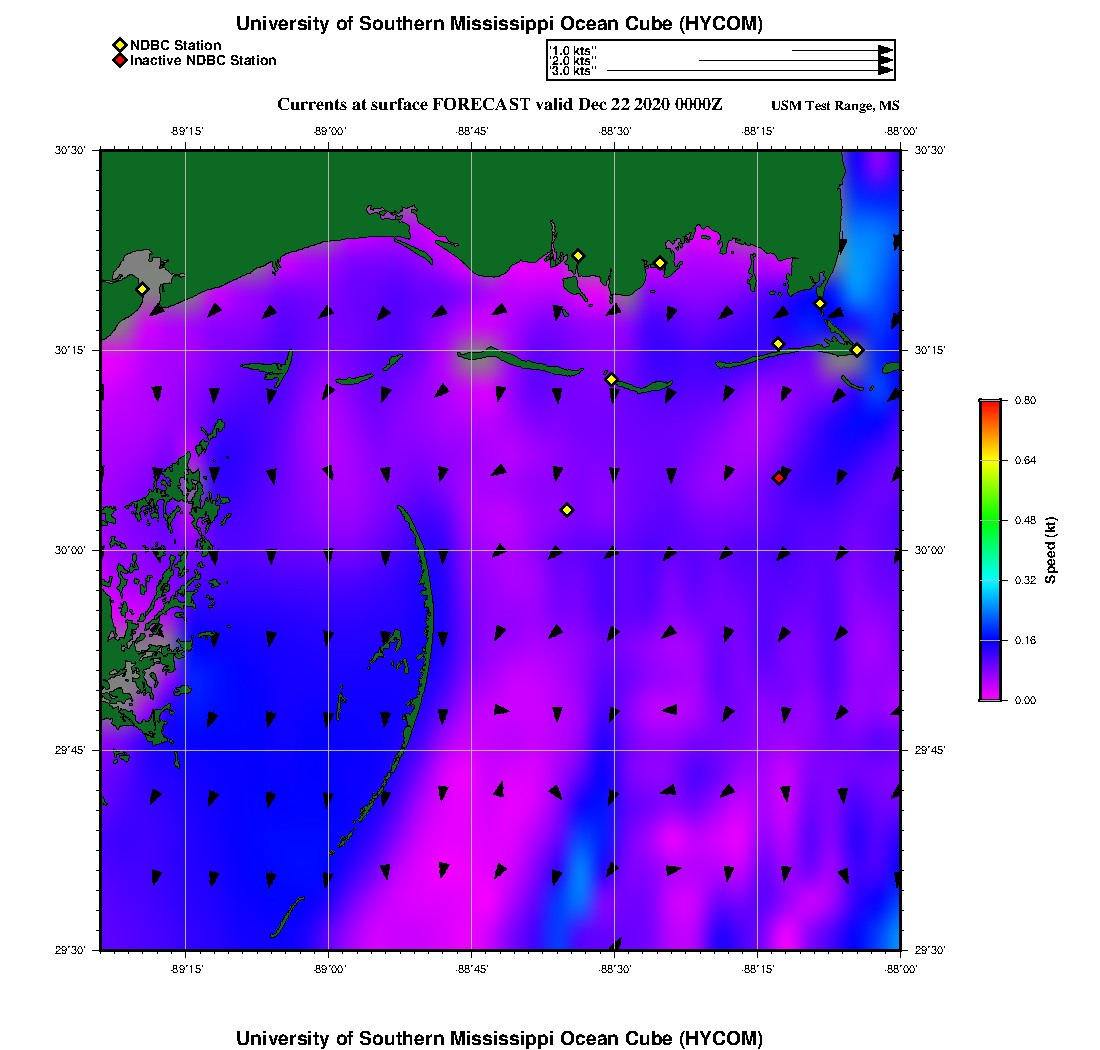
Task: Click the red inactive NDBC station marker on map
Action: tap(779, 478)
